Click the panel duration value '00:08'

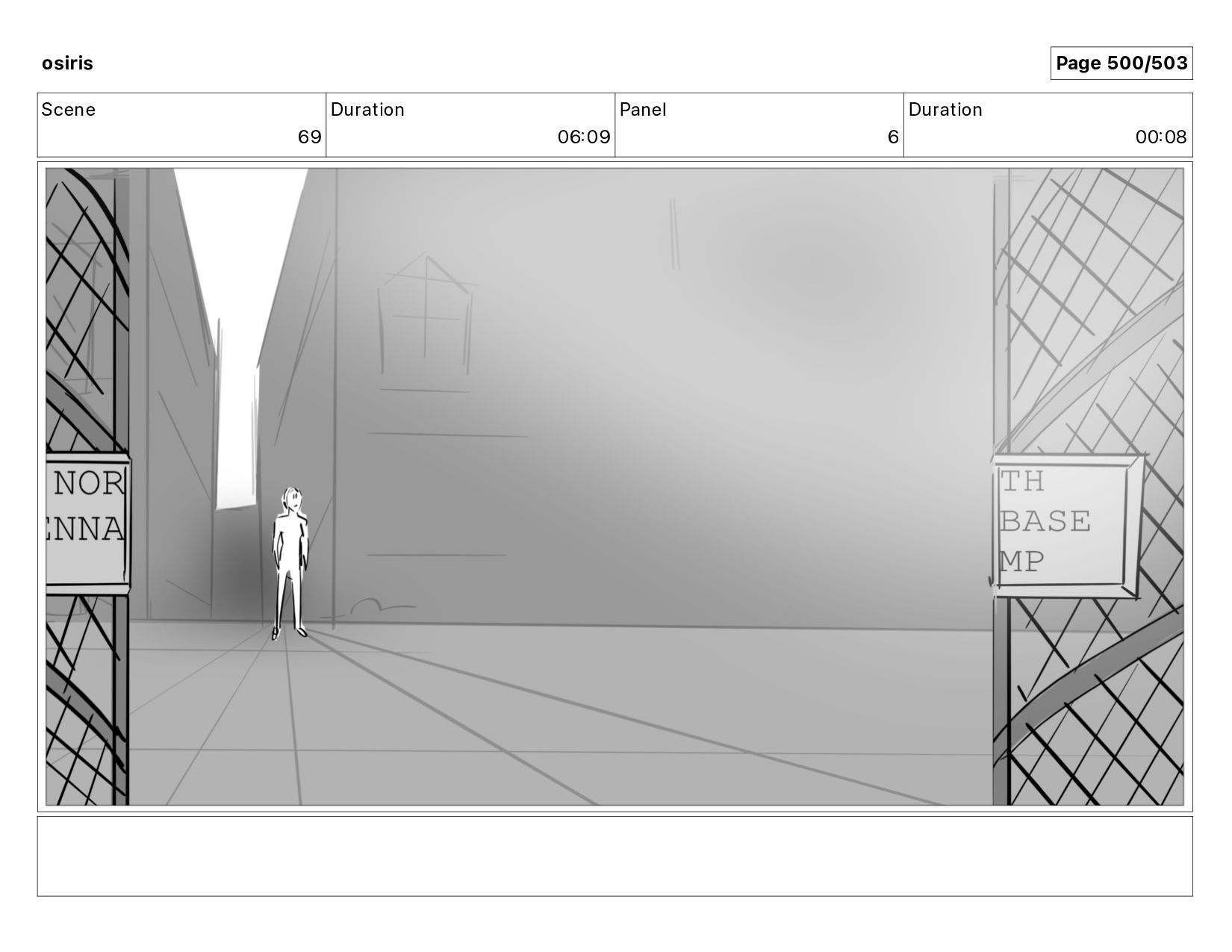[x=1161, y=137]
